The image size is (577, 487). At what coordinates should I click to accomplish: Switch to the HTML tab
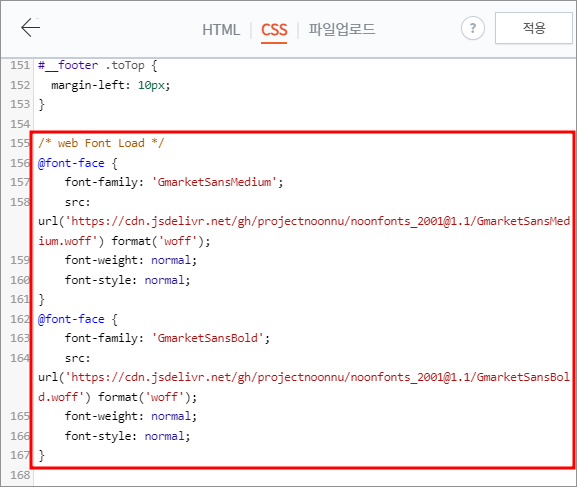tap(221, 30)
